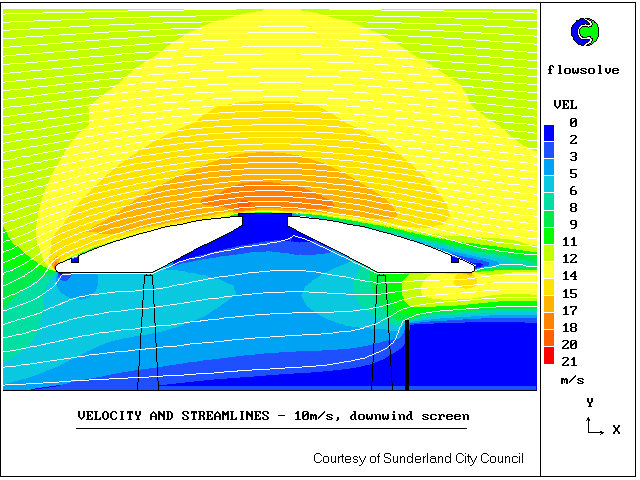Choose the orange 18 m/s legend swatch
The image size is (640, 480).
coord(549,327)
